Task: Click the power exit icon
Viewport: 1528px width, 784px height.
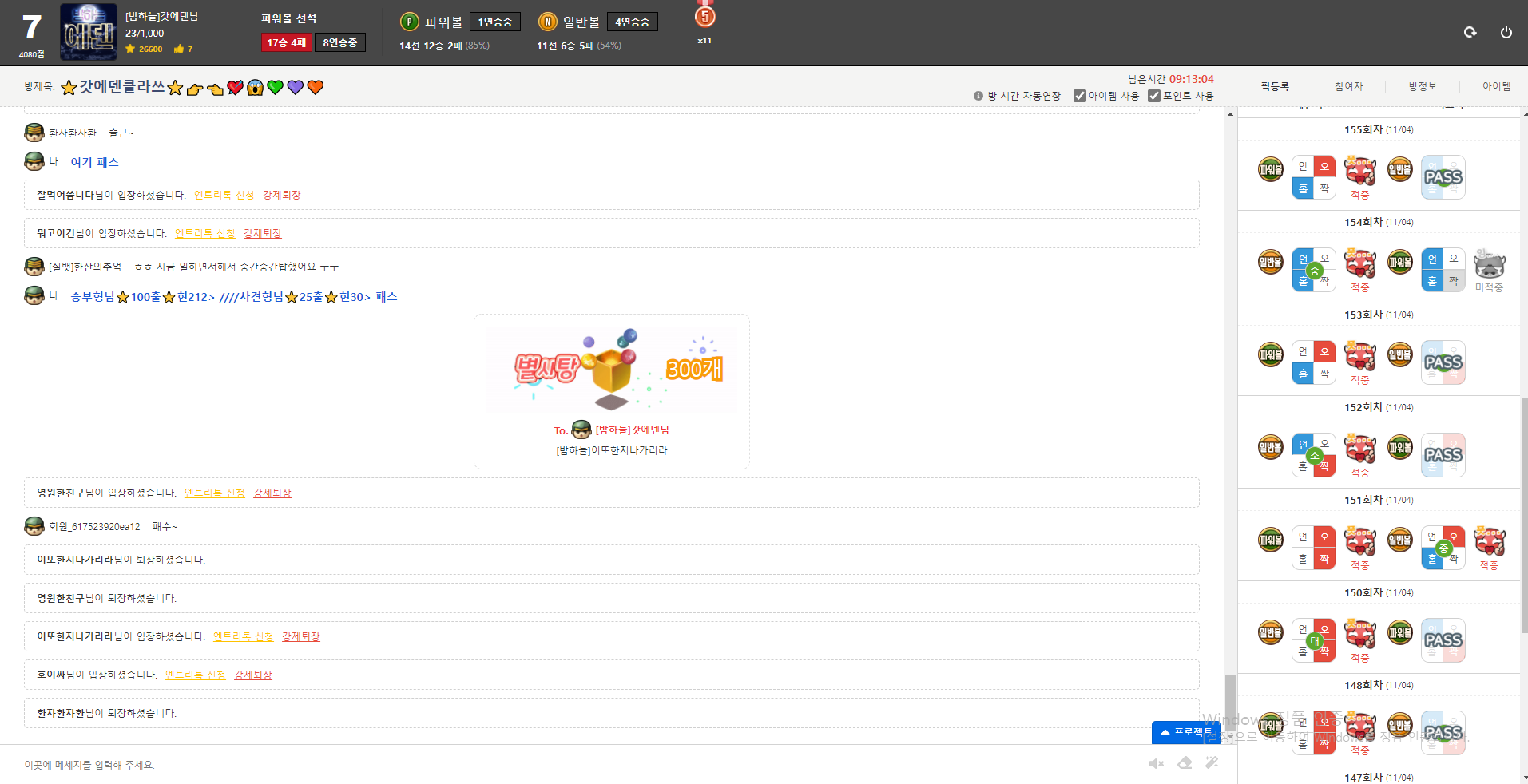Action: (x=1506, y=32)
